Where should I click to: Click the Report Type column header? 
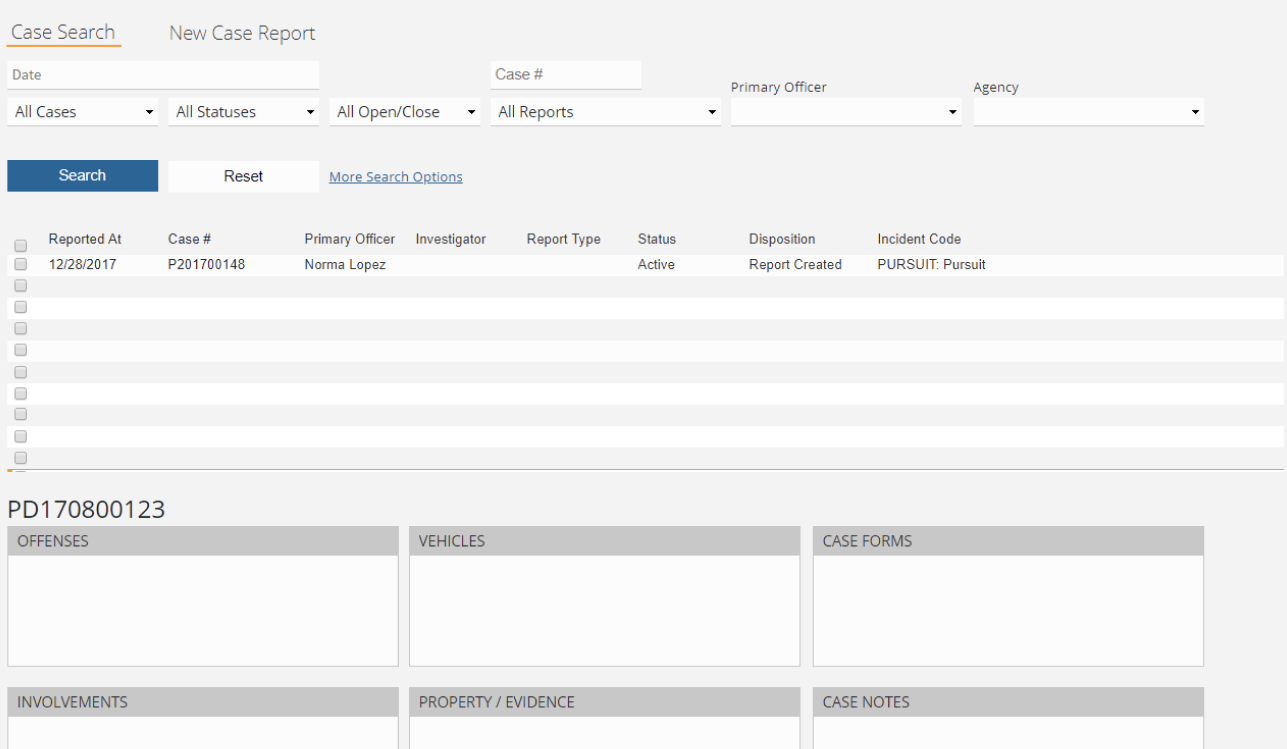[x=564, y=239]
